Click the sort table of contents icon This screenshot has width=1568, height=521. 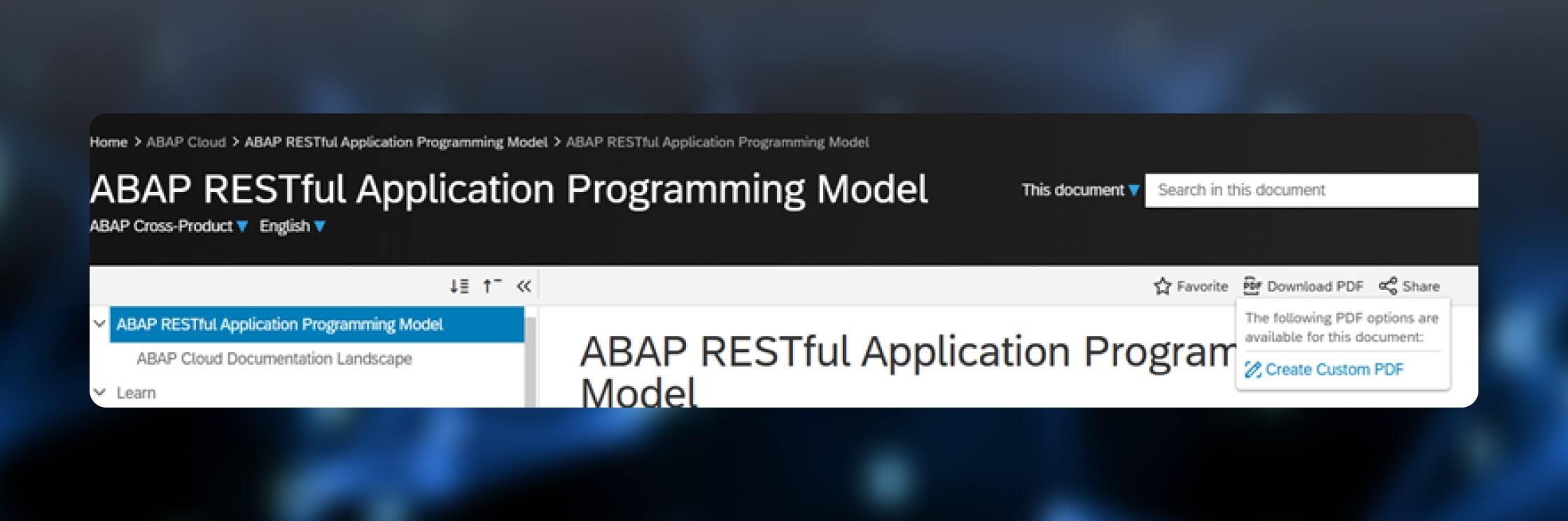pos(459,286)
